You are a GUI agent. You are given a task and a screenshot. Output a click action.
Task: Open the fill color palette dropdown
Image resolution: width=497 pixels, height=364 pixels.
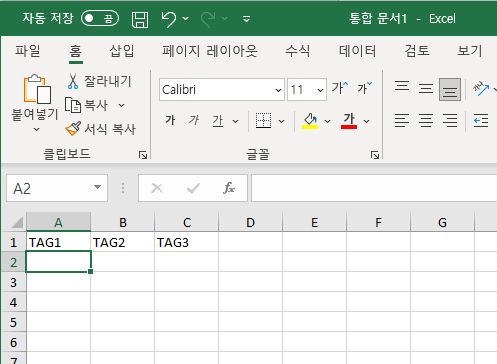tap(327, 121)
